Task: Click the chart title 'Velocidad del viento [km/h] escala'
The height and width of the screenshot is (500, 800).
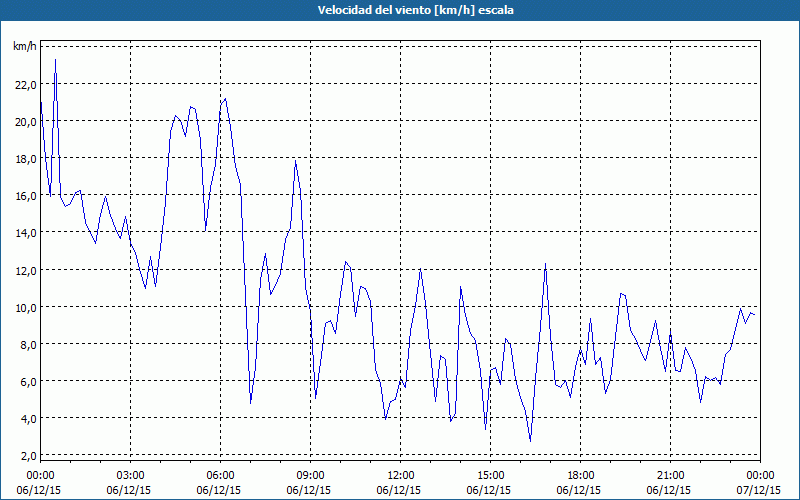Action: (x=416, y=10)
